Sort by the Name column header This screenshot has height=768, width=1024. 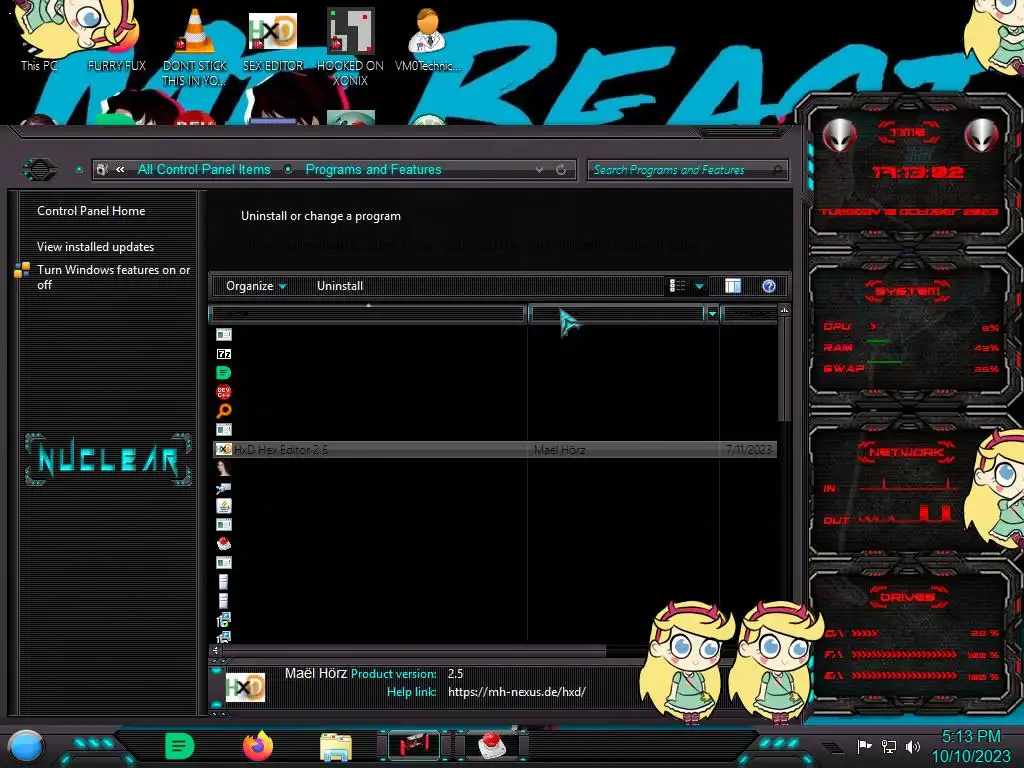(368, 314)
